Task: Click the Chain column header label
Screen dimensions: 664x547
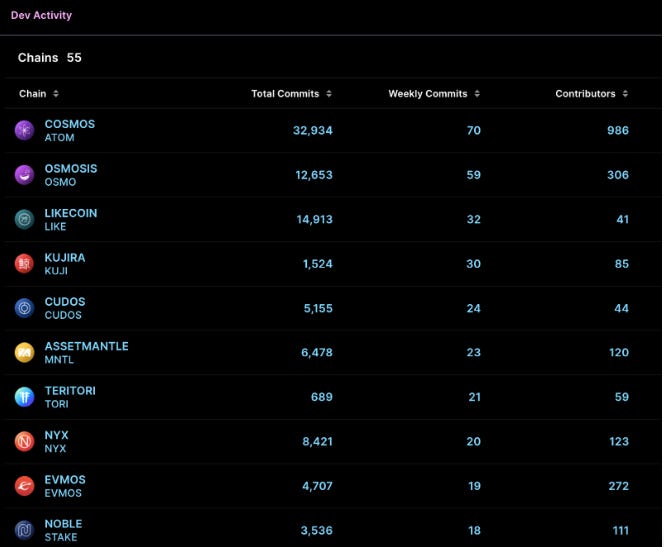Action: pyautogui.click(x=33, y=94)
